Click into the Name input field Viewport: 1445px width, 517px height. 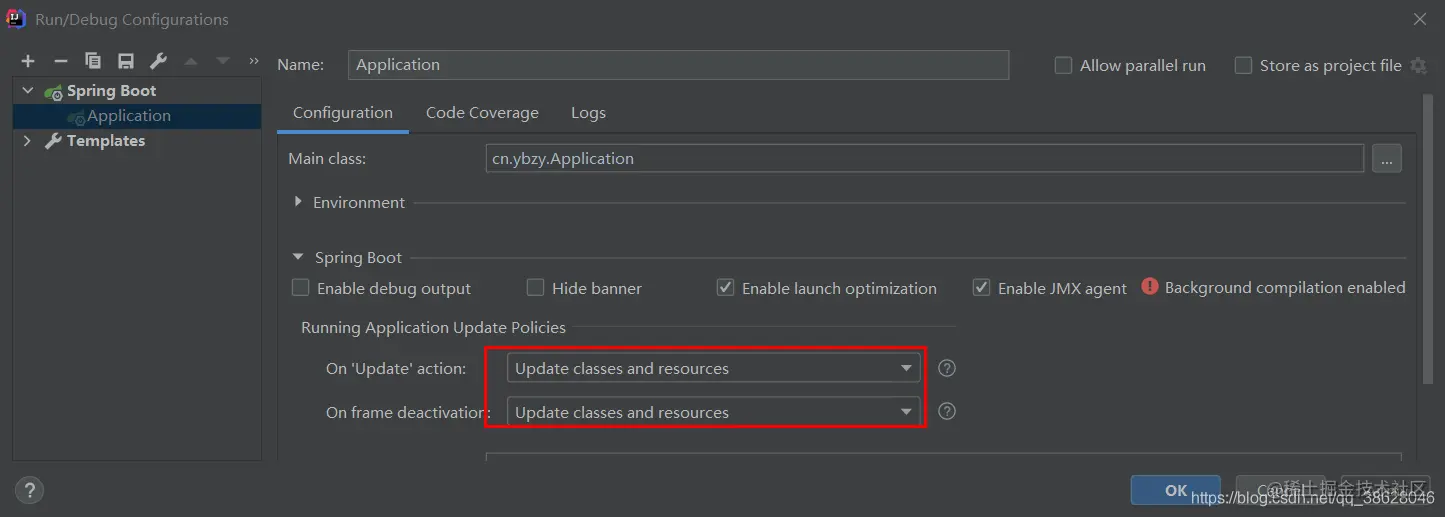[x=679, y=65]
